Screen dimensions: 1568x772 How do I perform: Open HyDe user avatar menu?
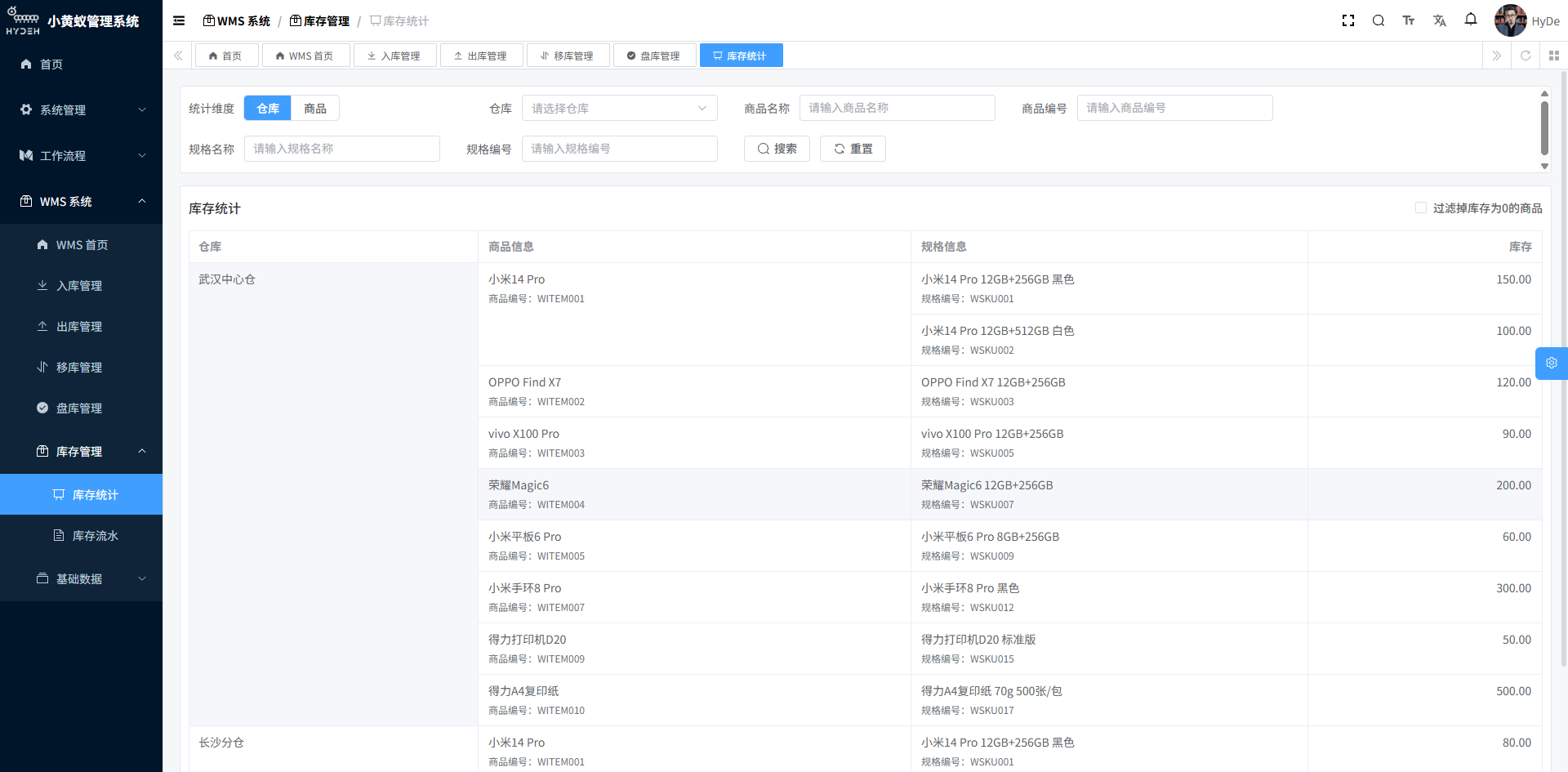(1526, 20)
